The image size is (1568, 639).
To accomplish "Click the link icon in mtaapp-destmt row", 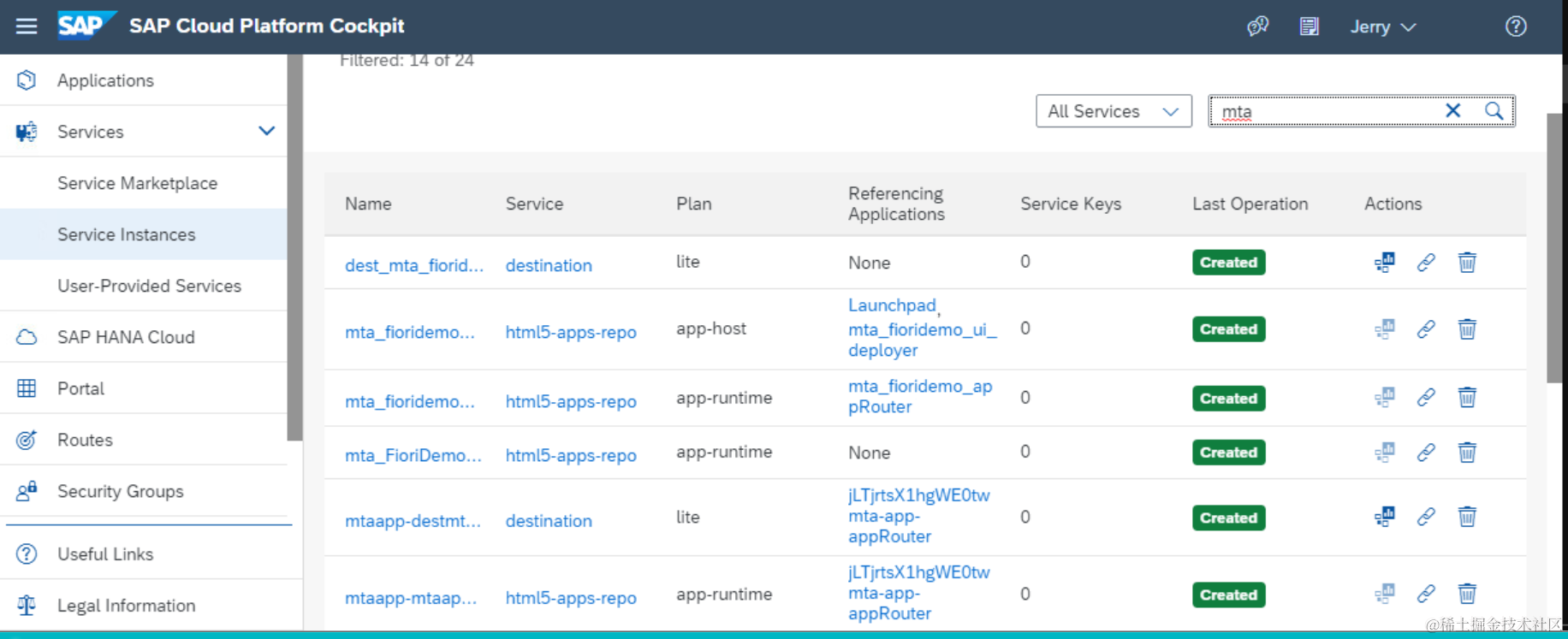I will click(1426, 517).
